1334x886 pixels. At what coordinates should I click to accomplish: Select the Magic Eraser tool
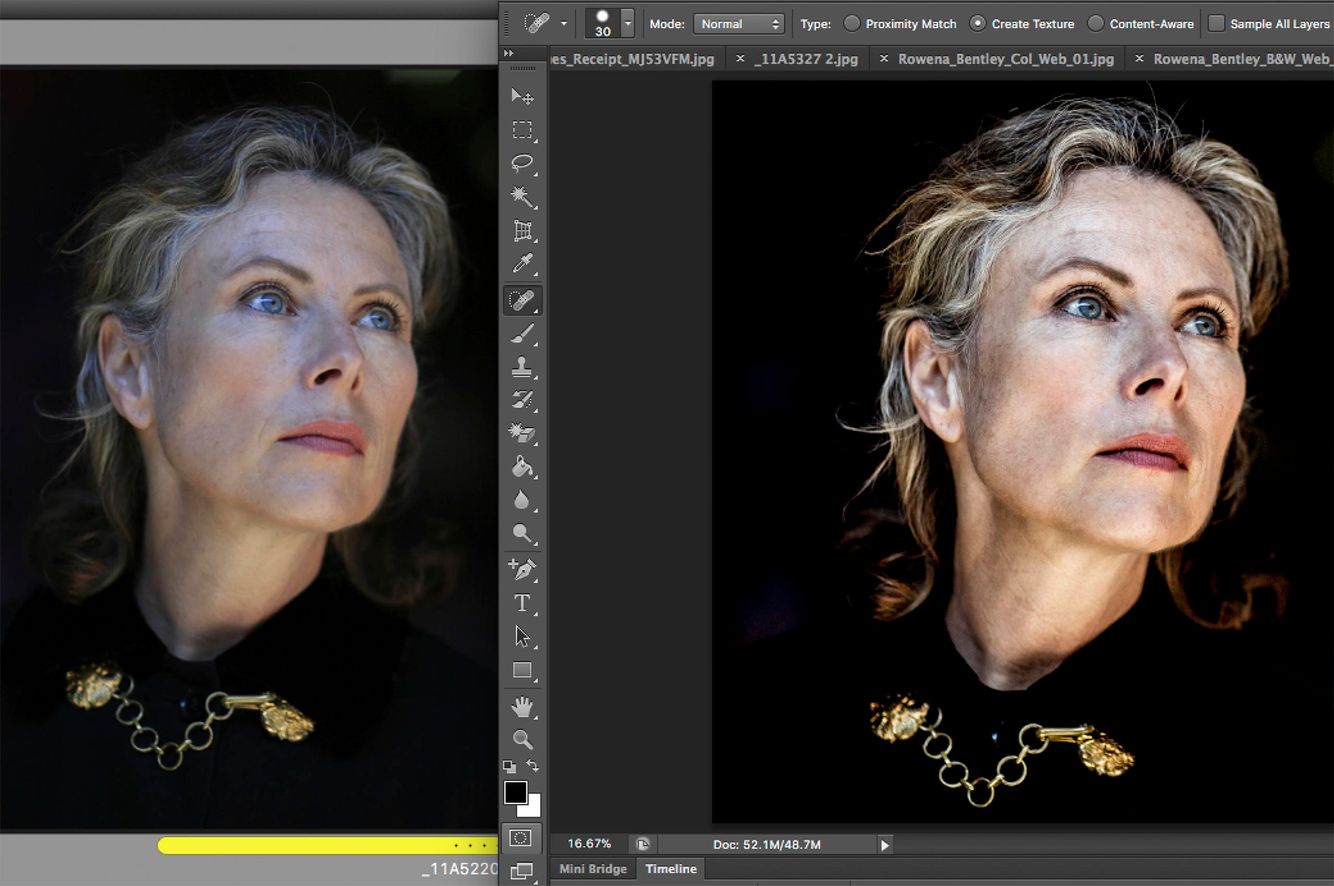point(522,434)
